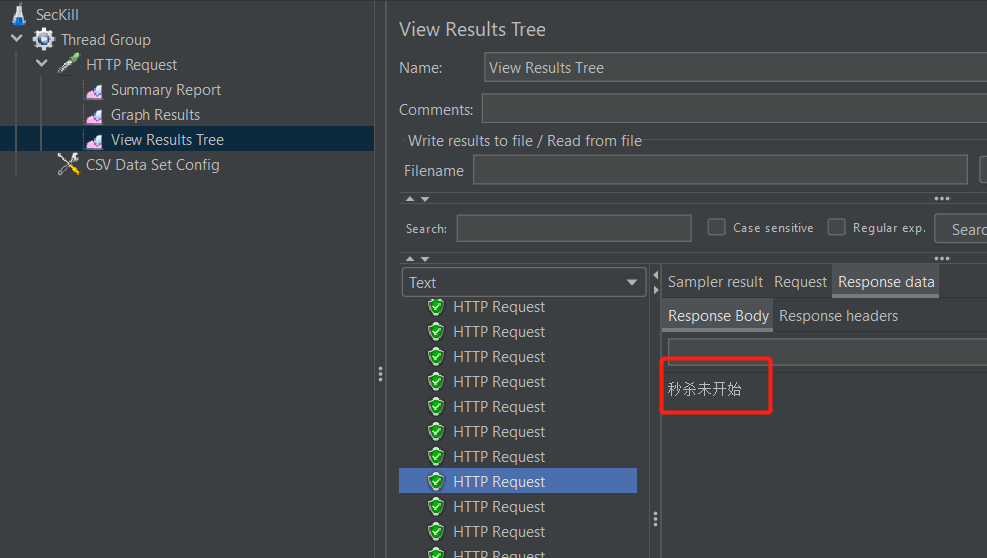The width and height of the screenshot is (987, 558).
Task: Click the left arrow on the results split pane
Action: click(655, 275)
